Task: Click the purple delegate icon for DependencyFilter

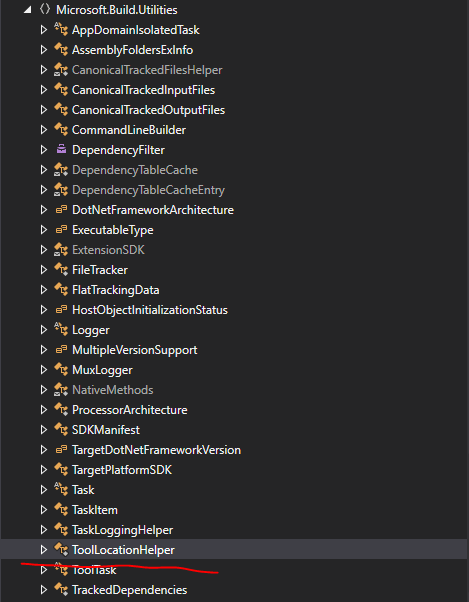Action: (61, 149)
